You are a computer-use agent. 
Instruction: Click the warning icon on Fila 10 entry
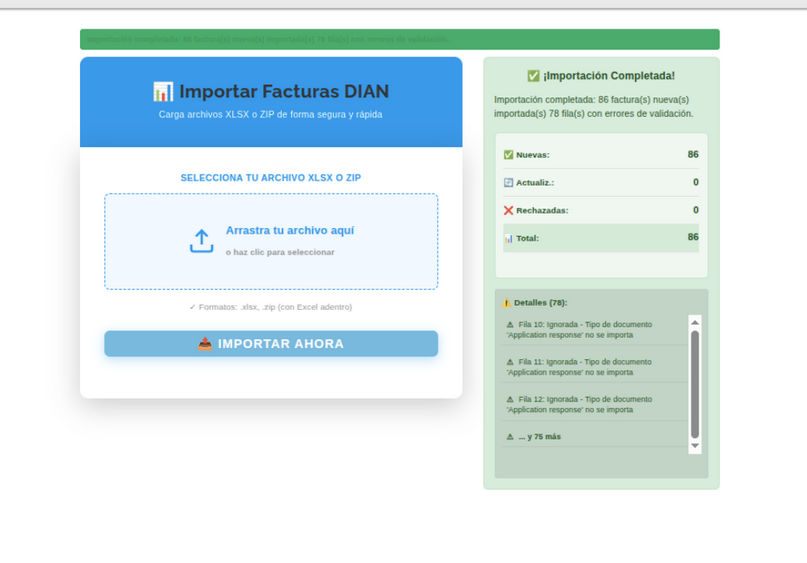click(x=510, y=325)
